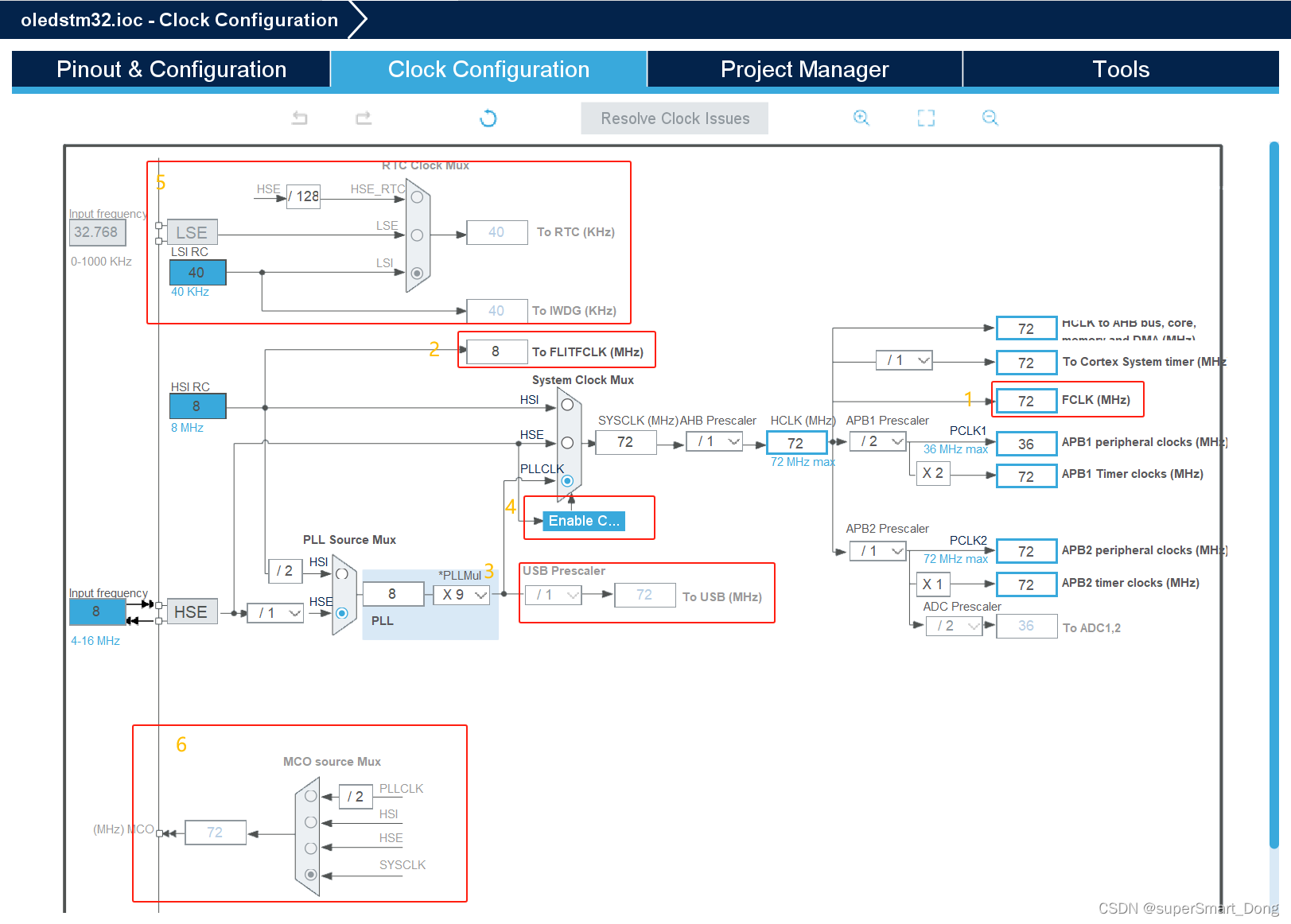Select HSI in MCO source Mux
The height and width of the screenshot is (924, 1291).
[311, 822]
